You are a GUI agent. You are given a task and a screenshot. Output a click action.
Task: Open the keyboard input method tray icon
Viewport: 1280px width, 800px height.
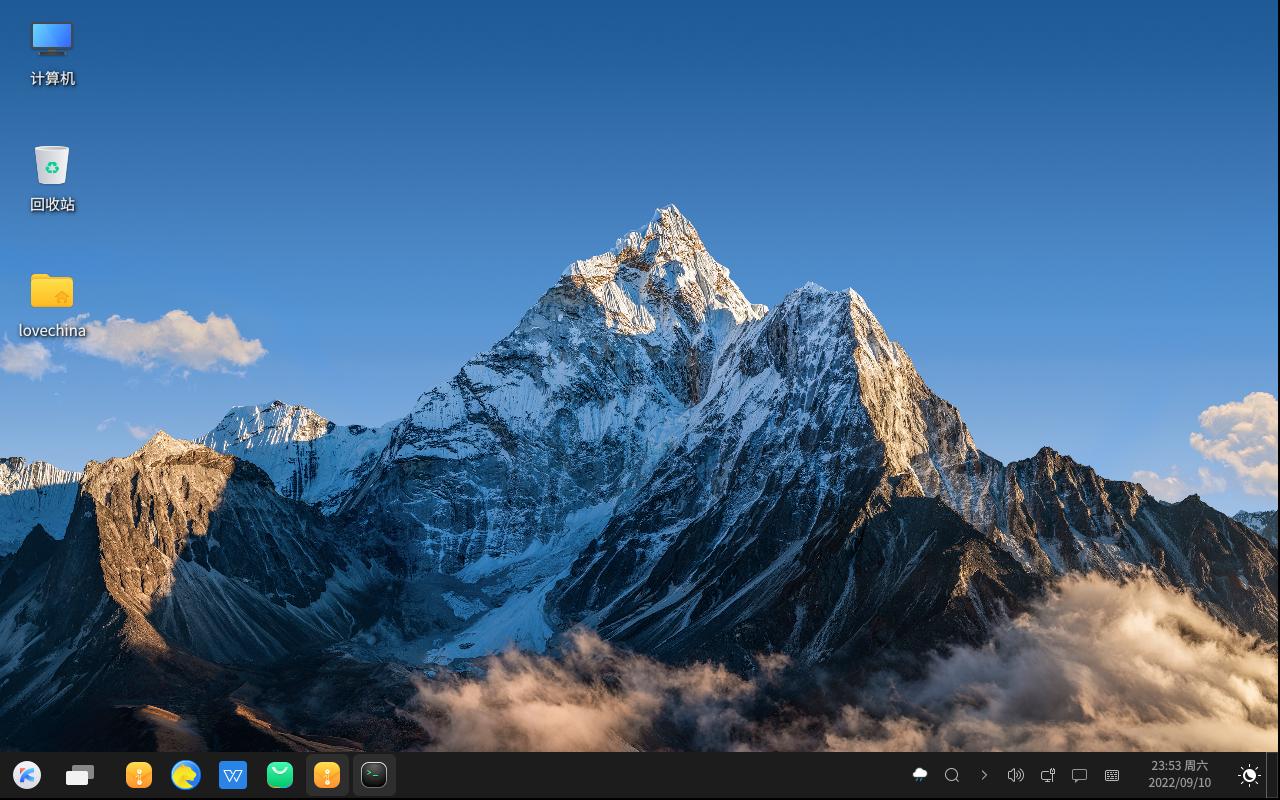(1112, 775)
